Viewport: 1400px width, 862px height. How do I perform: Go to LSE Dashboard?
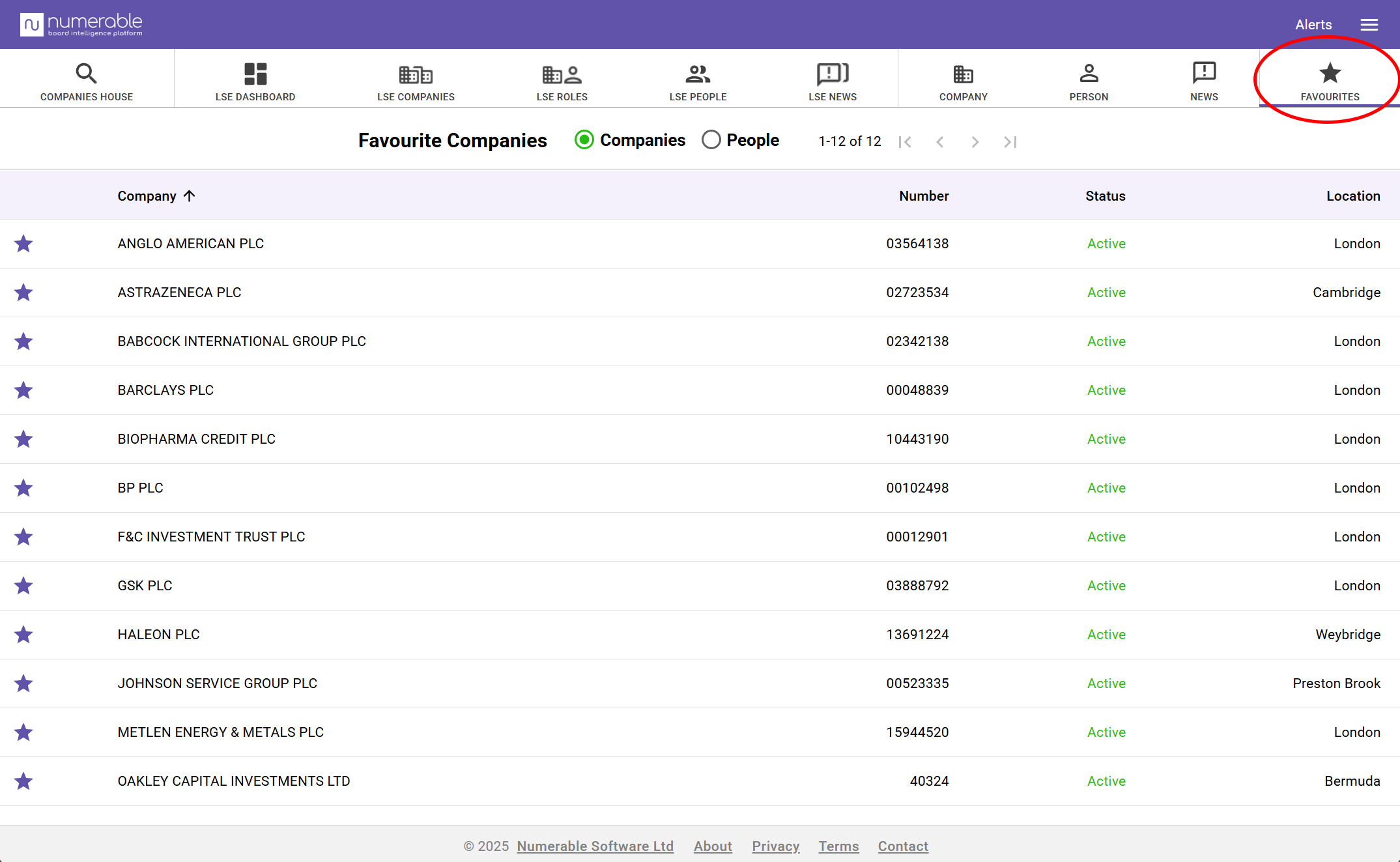click(255, 81)
